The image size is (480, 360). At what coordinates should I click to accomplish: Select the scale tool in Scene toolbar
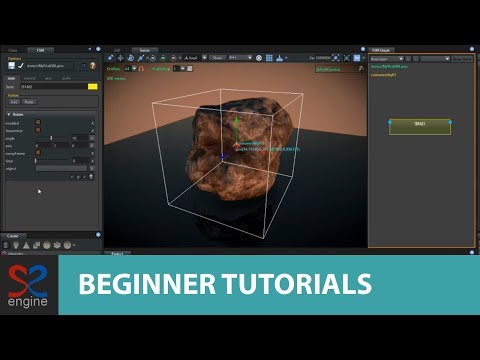(x=141, y=58)
